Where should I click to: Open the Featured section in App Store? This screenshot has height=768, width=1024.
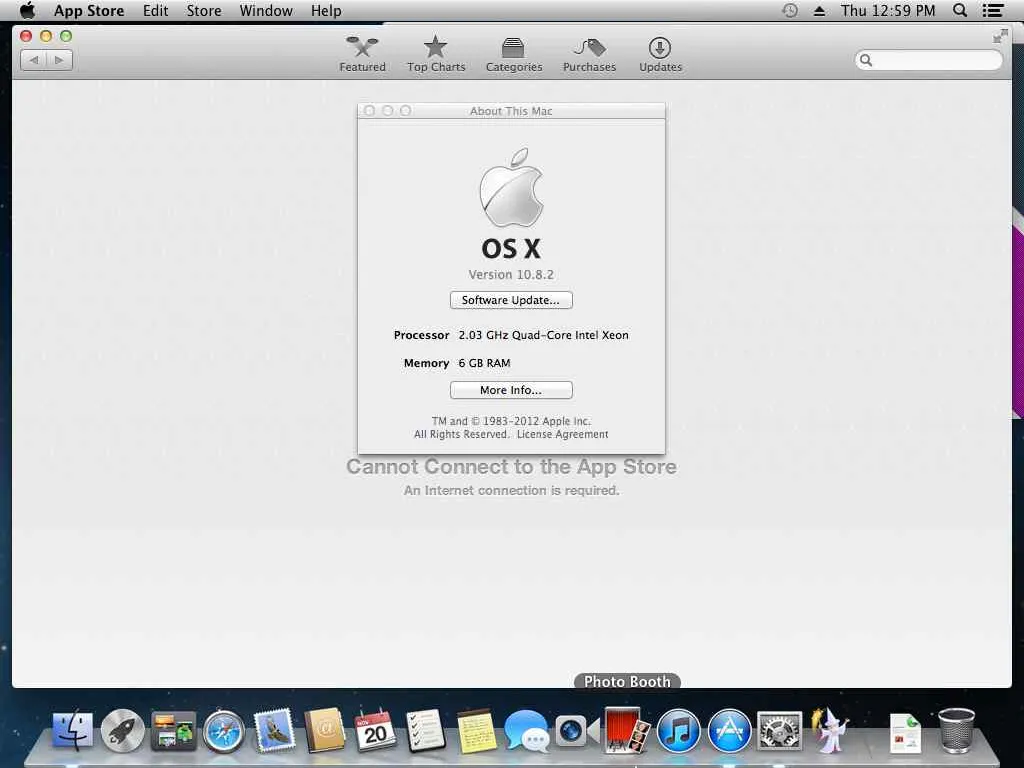(x=362, y=54)
